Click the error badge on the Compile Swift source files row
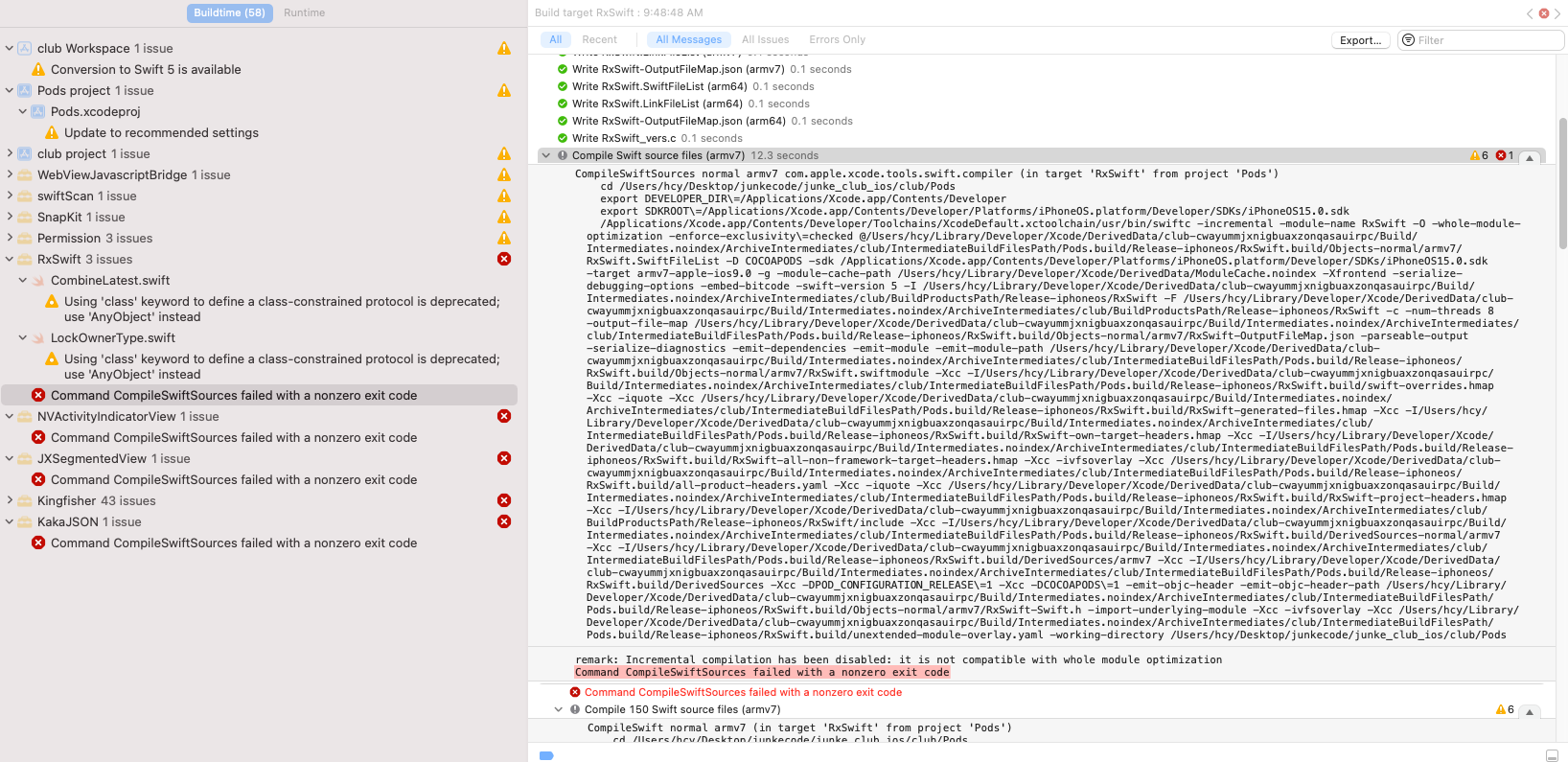This screenshot has width=1568, height=762. (x=1505, y=155)
